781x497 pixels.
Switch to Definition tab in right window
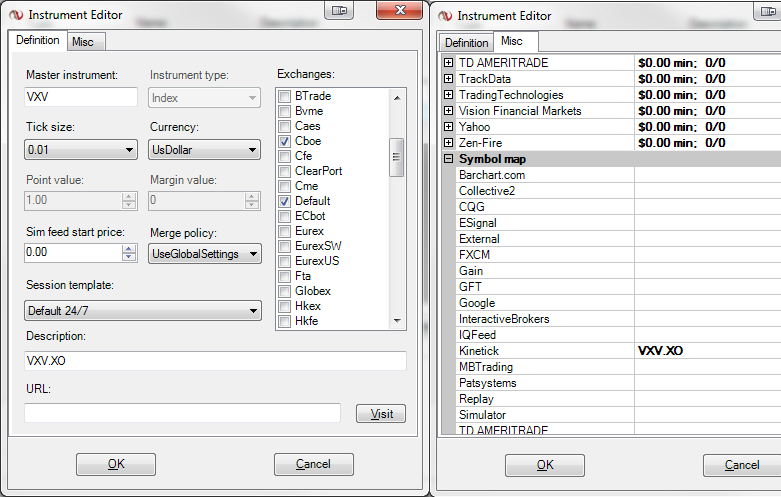tap(466, 43)
